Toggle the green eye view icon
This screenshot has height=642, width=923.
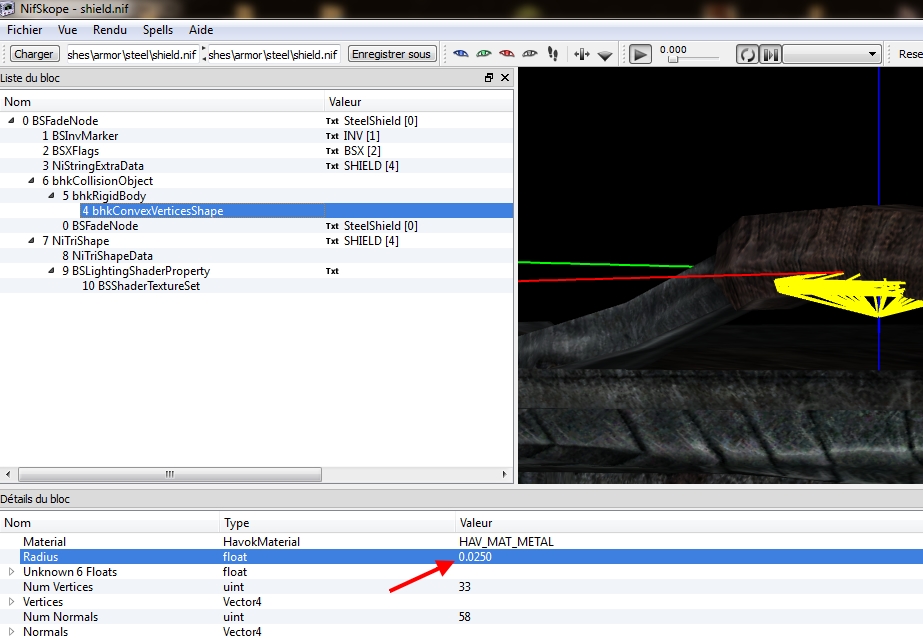(483, 54)
